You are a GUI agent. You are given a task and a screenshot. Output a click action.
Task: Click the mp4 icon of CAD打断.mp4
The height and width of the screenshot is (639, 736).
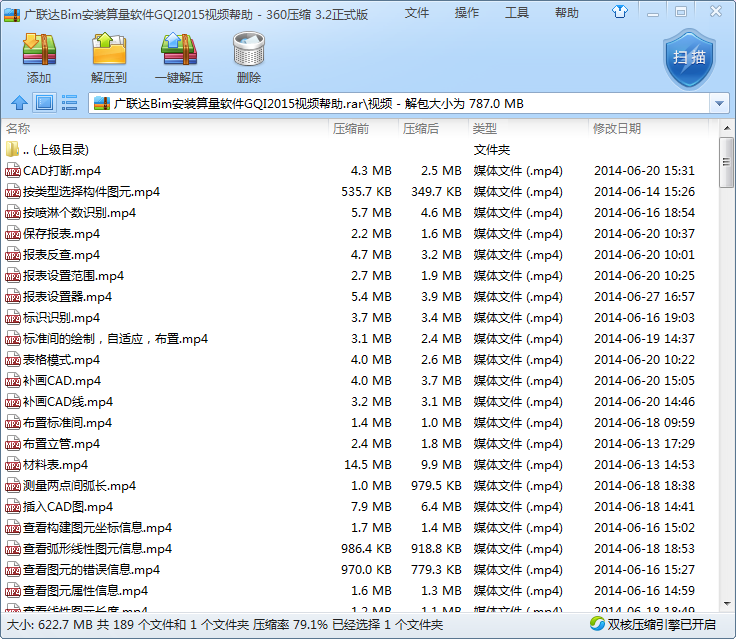[x=13, y=171]
